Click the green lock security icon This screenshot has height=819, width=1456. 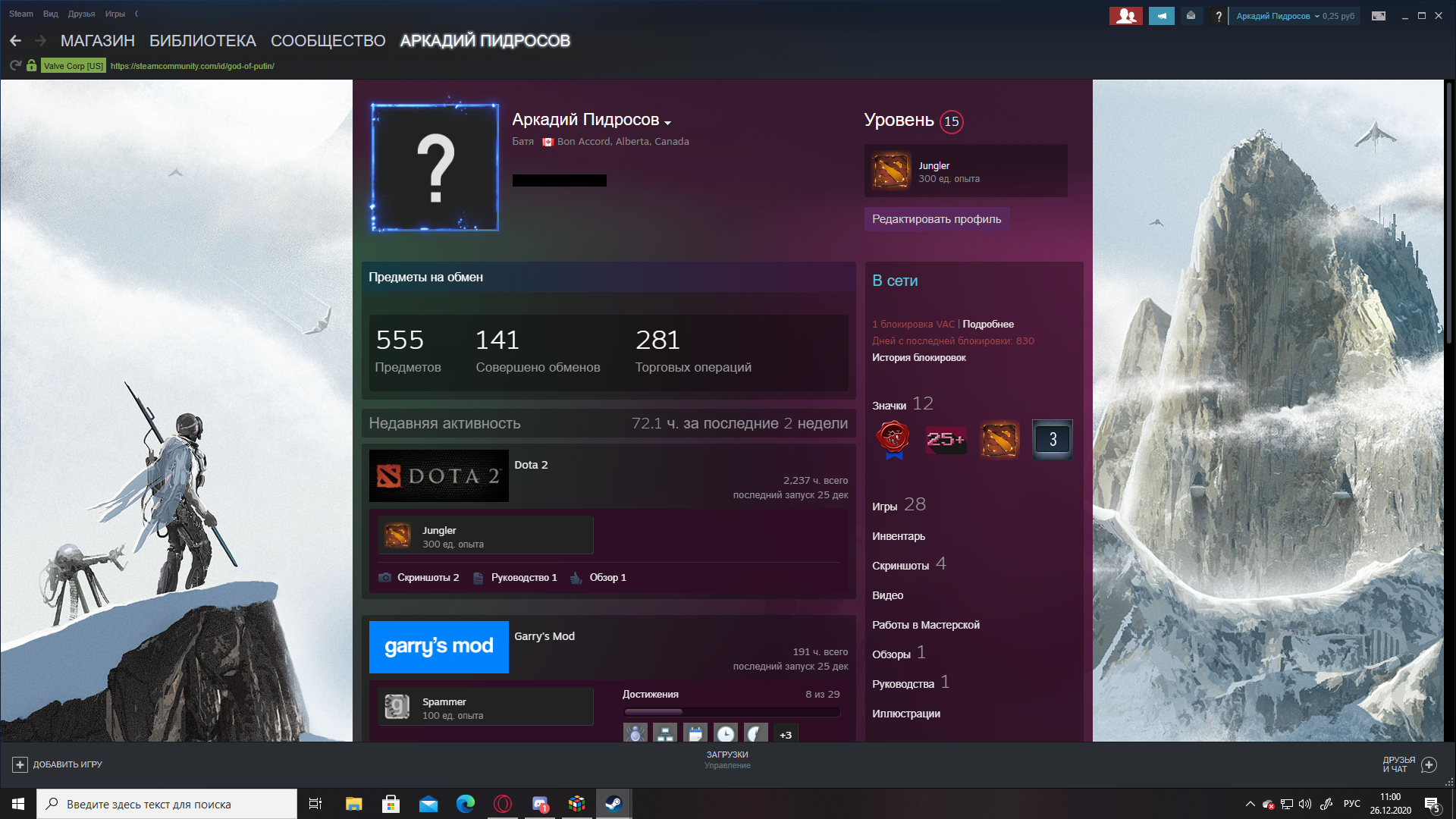(31, 66)
